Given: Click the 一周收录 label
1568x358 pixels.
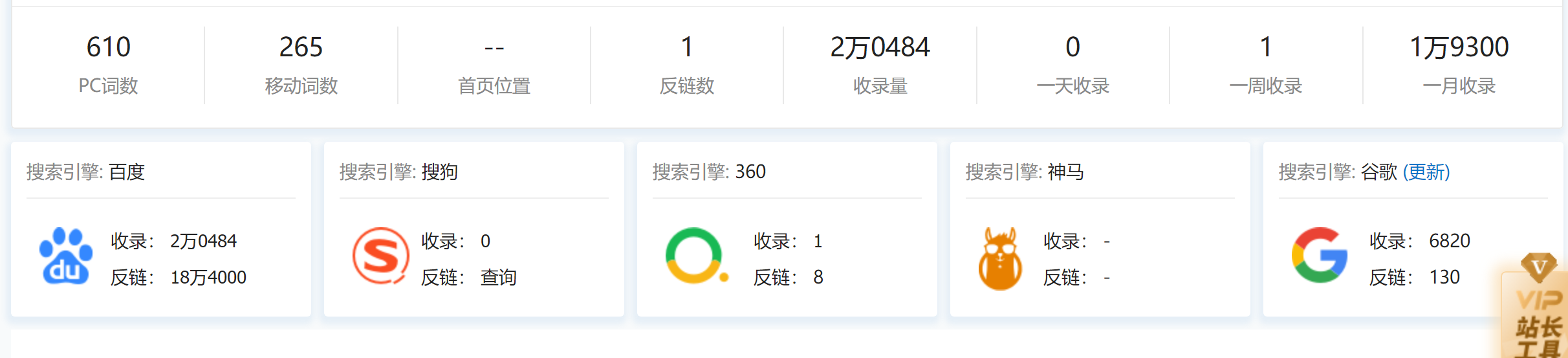Looking at the screenshot, I should pos(1266,85).
